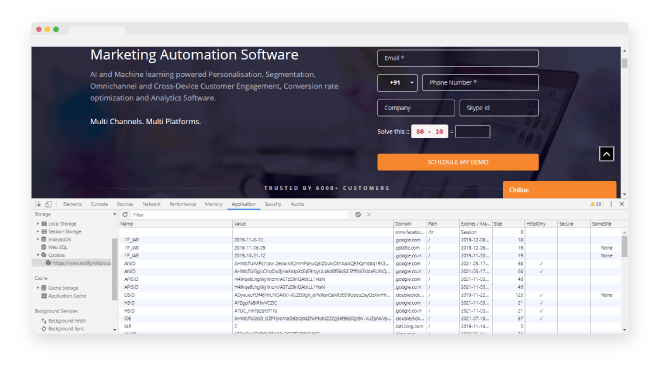Click the cookies table scrollbar thumb

(x=625, y=246)
